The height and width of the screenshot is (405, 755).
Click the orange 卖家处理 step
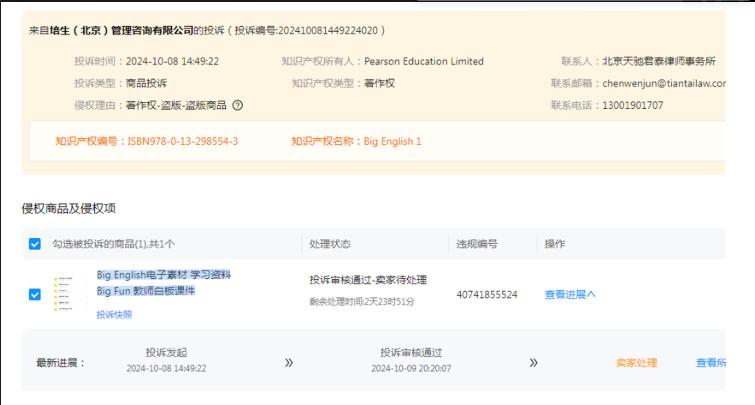pyautogui.click(x=636, y=363)
